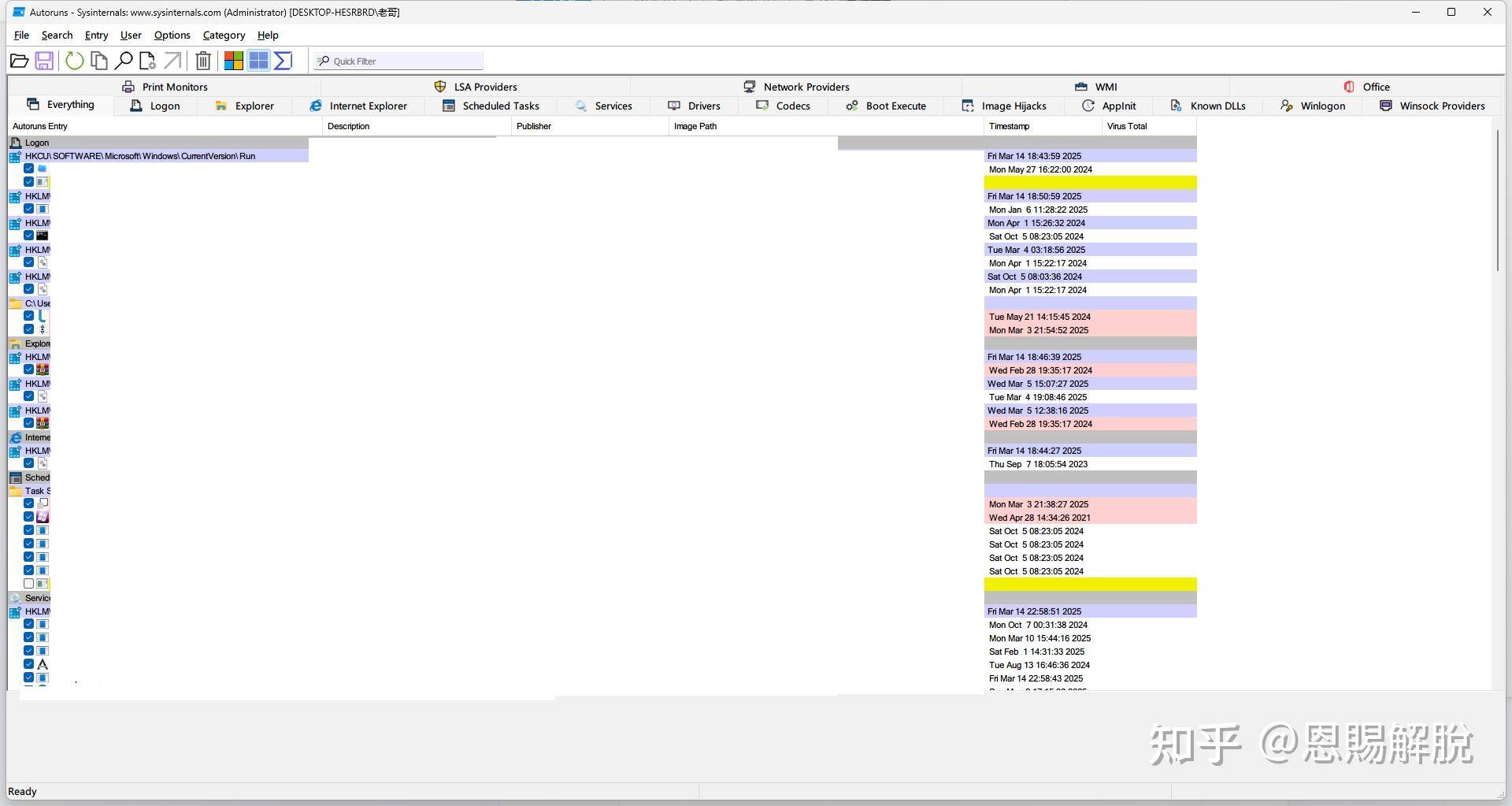This screenshot has width=1512, height=806.
Task: Open the Options menu
Action: pos(172,35)
